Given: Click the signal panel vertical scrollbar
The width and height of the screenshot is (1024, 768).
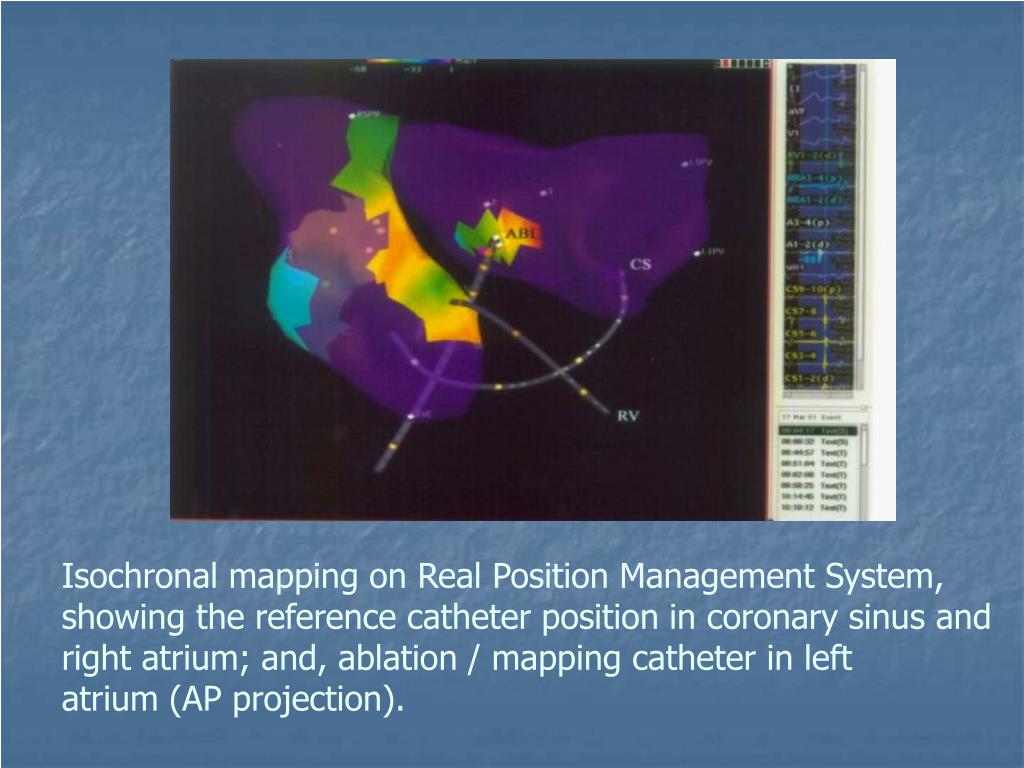Looking at the screenshot, I should pyautogui.click(x=861, y=225).
